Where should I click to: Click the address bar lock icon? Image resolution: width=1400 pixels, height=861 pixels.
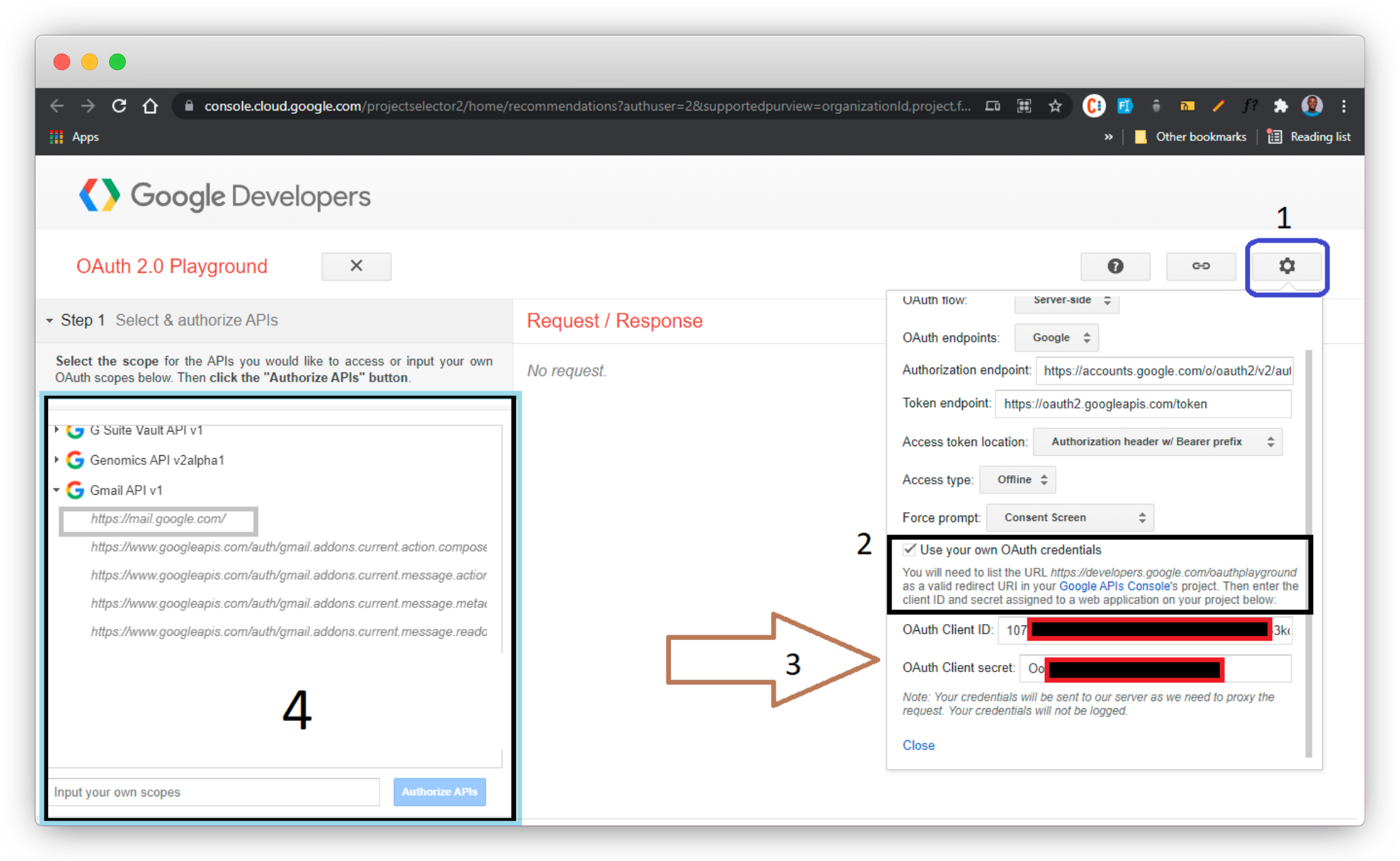[188, 106]
